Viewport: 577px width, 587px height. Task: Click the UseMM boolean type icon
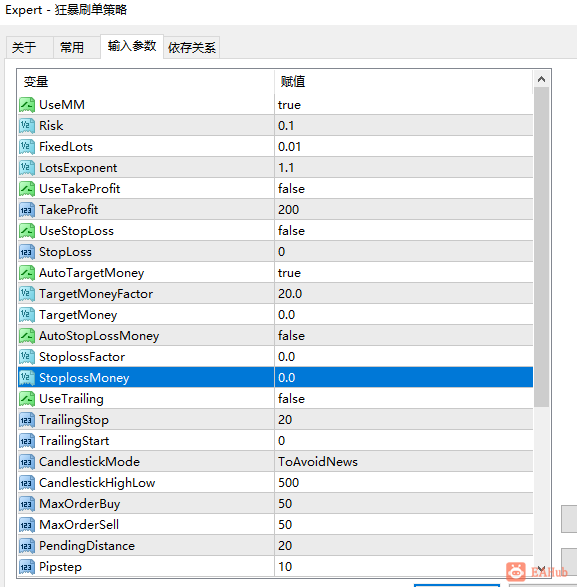(27, 105)
